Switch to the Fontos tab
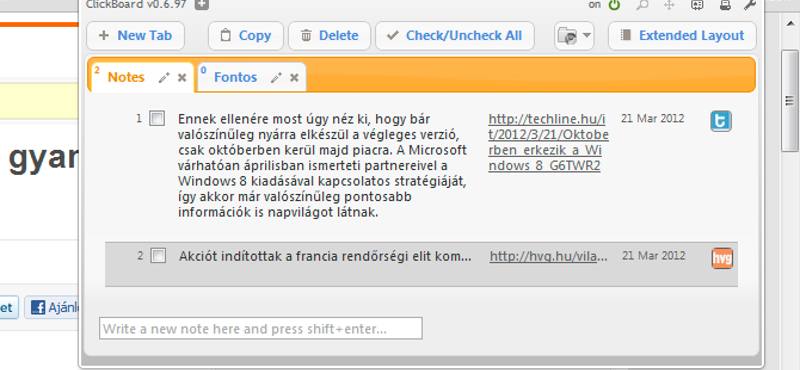This screenshot has height=370, width=800. point(235,78)
